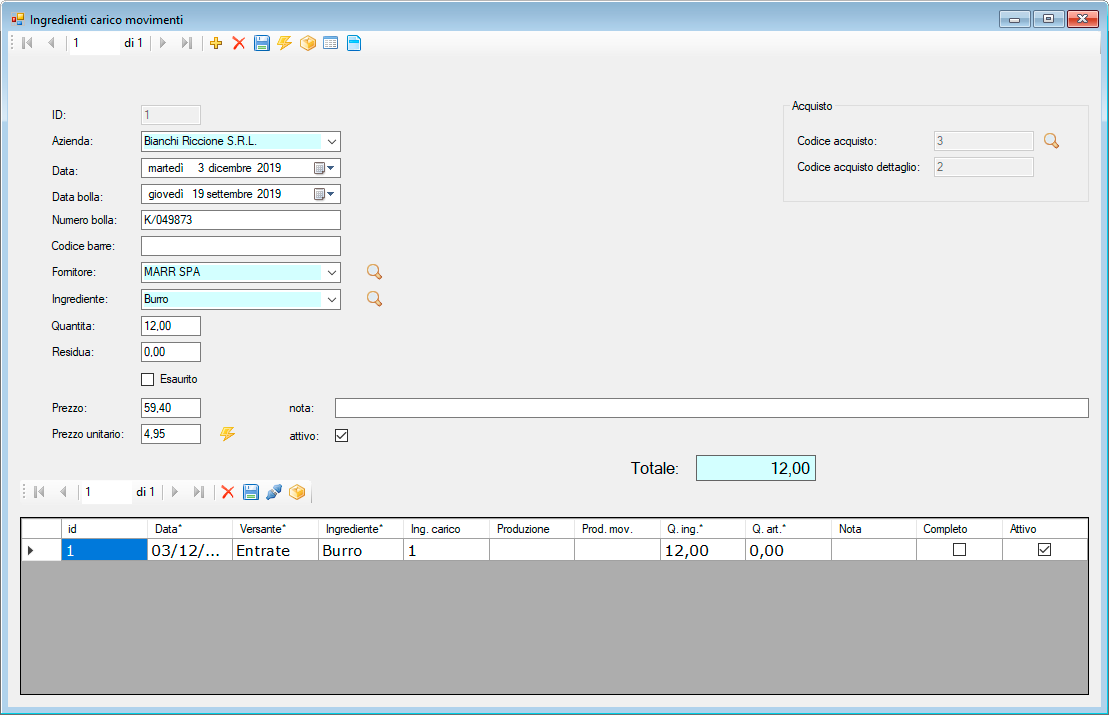Image resolution: width=1109 pixels, height=715 pixels.
Task: Click the Codice acquisto dettaglio field
Action: 984,167
